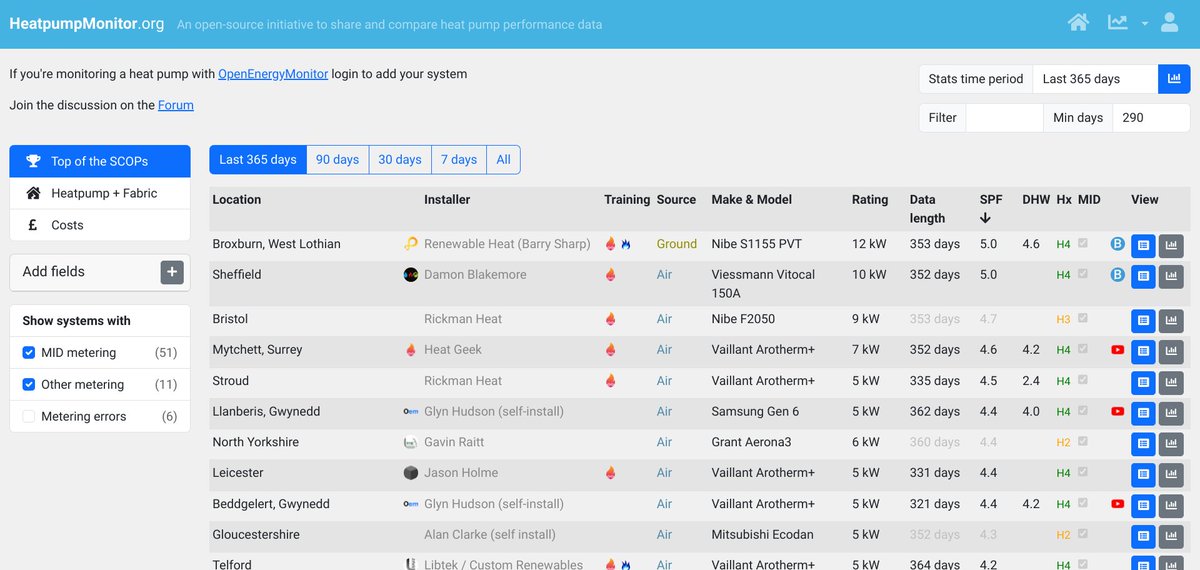Click the Mitsubishi Ecodan model cell
Viewport: 1200px width, 570px height.
pos(761,535)
